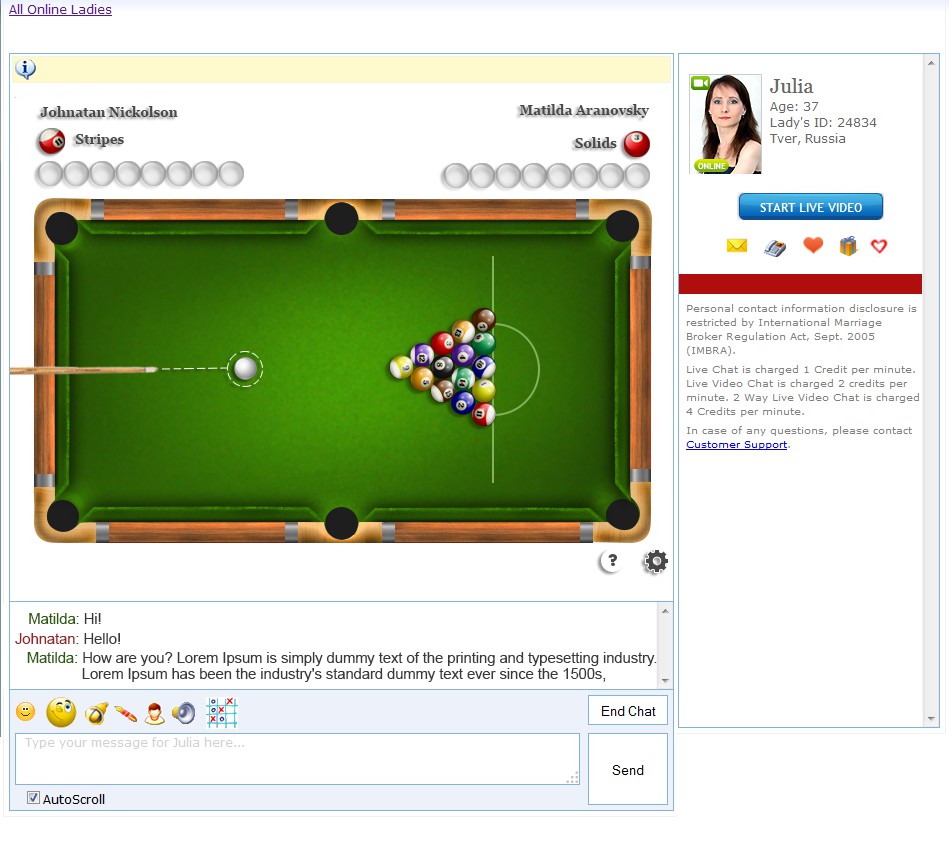The width and height of the screenshot is (949, 850).
Task: Click the white cue ball on the table
Action: tap(245, 369)
